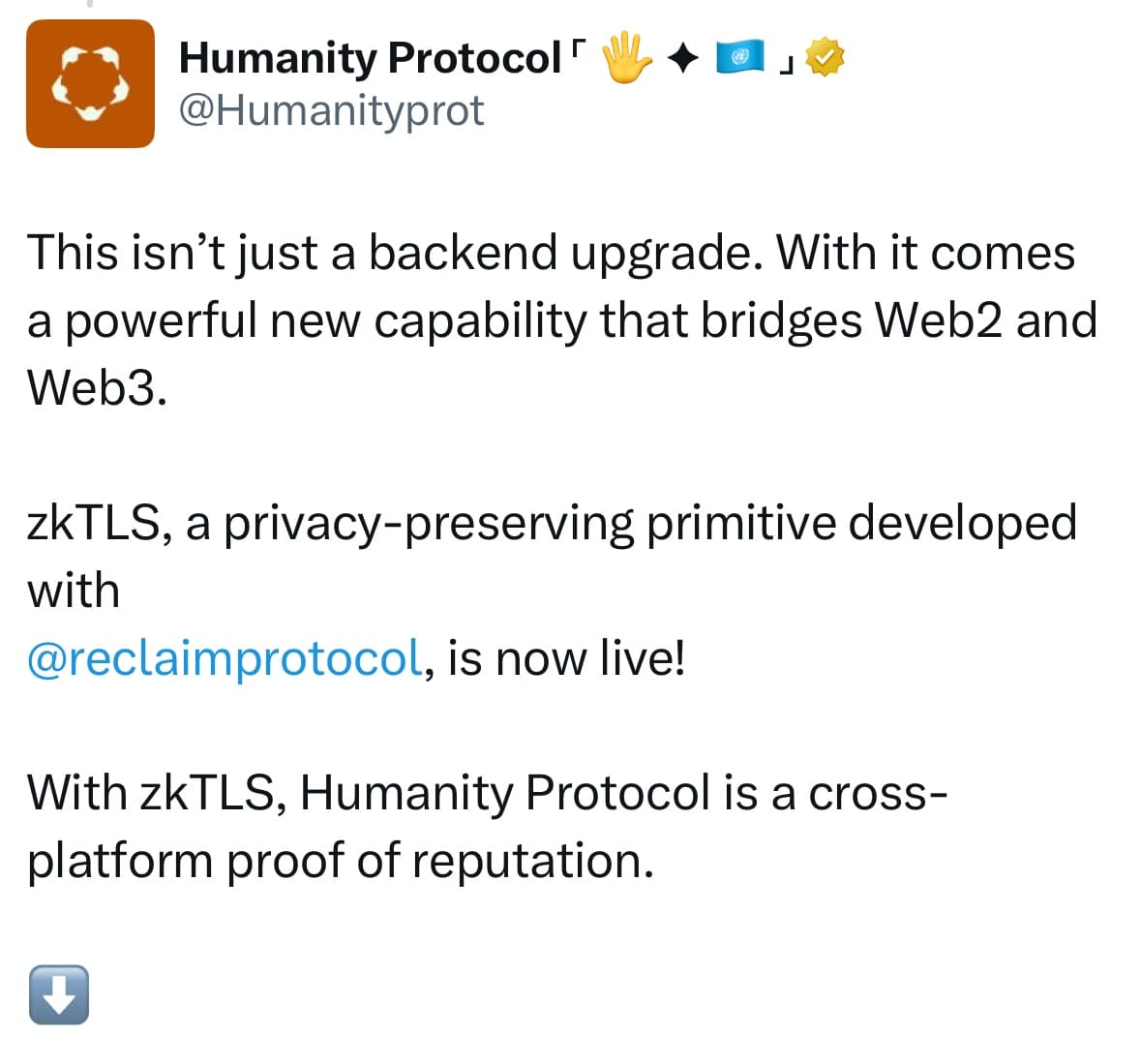The width and height of the screenshot is (1141, 1064).
Task: Open the Humanity Protocol orange profile avatar
Action: tap(90, 83)
